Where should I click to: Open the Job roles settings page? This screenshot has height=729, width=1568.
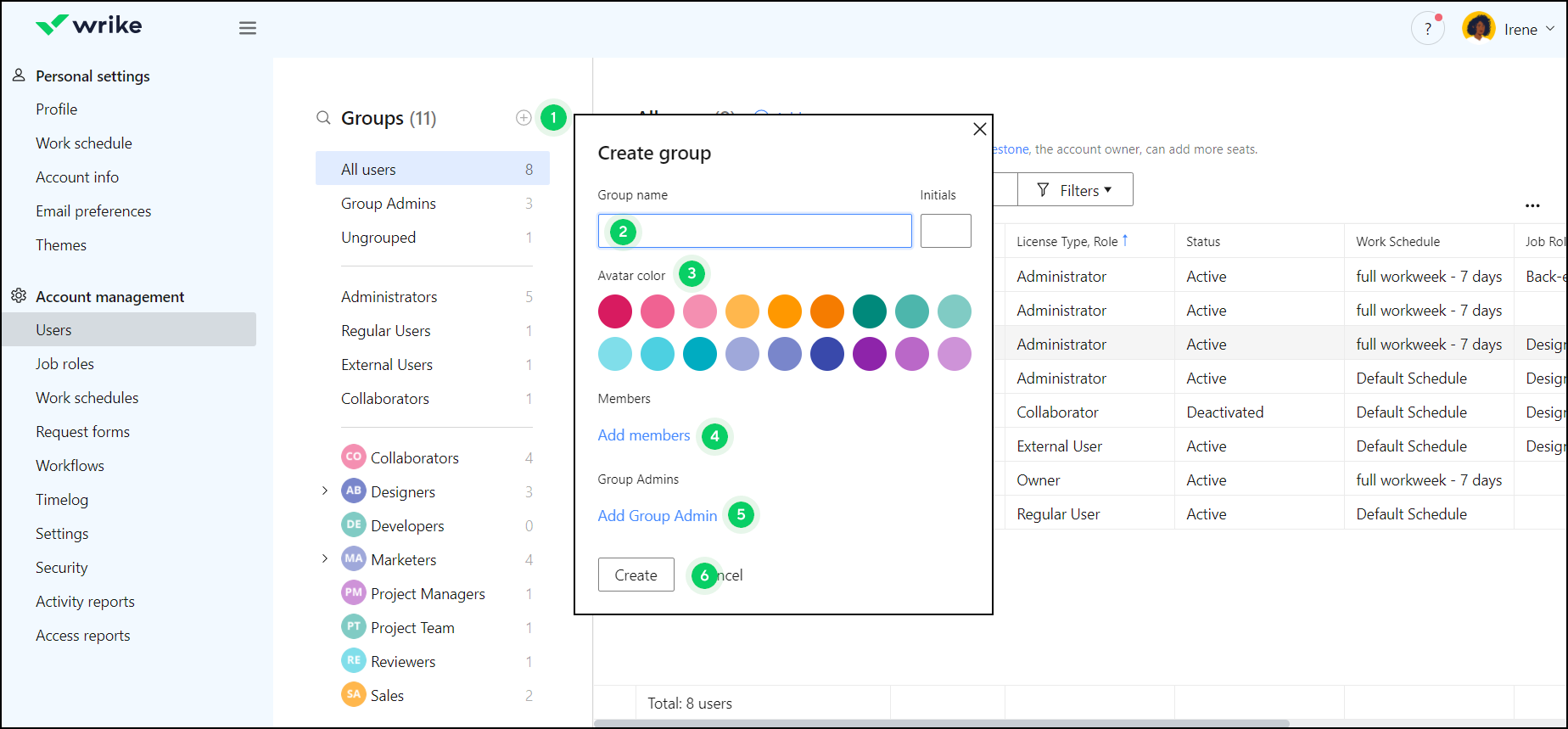click(64, 364)
